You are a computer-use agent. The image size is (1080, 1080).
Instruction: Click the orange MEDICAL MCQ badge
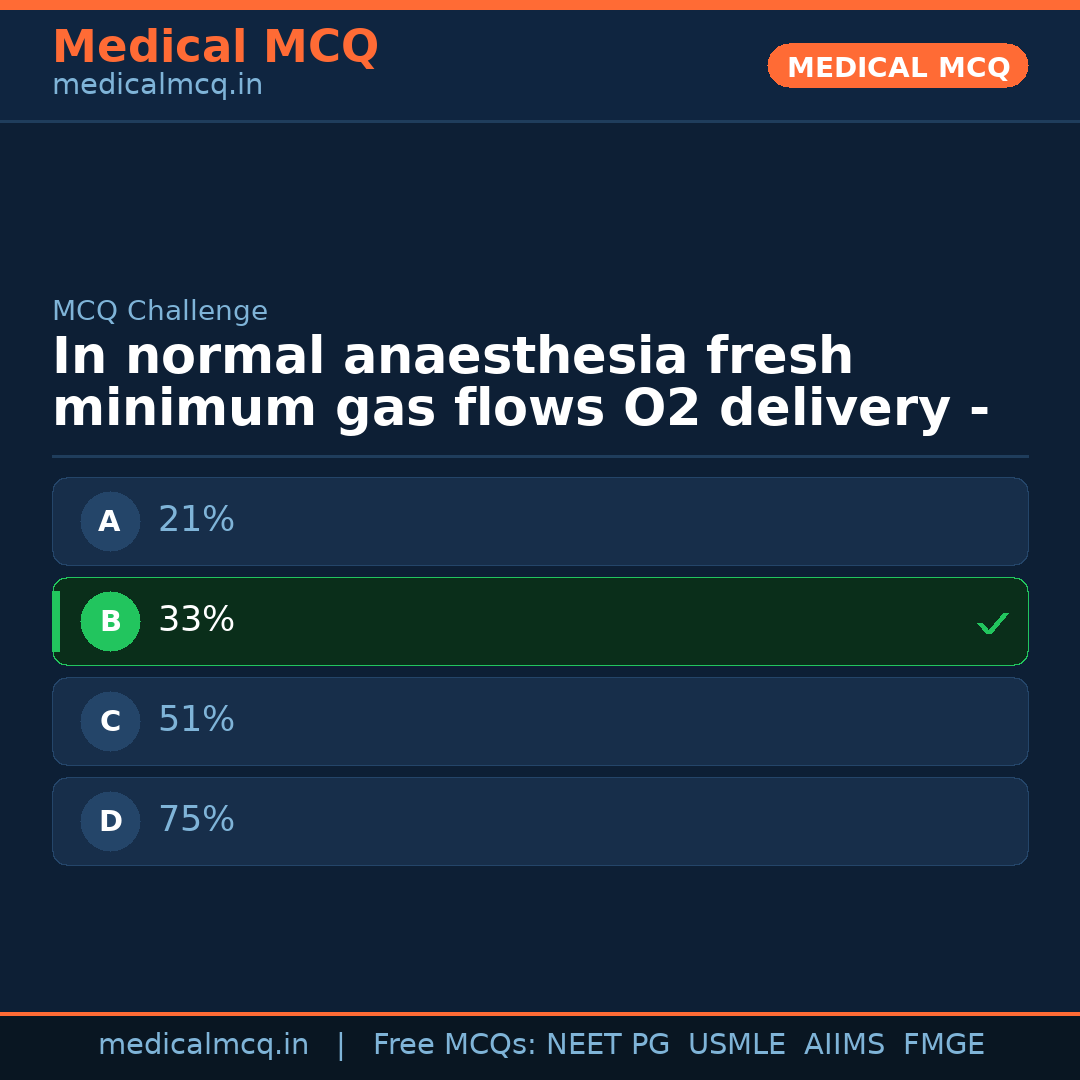897,67
